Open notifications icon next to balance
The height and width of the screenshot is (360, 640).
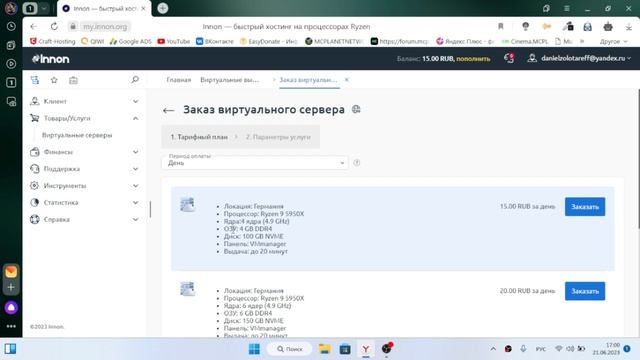509,58
